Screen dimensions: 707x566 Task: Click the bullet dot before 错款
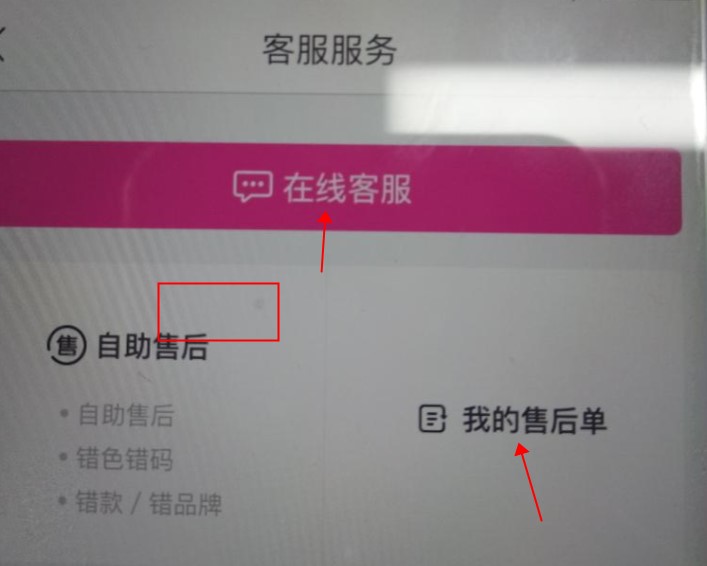[x=62, y=500]
